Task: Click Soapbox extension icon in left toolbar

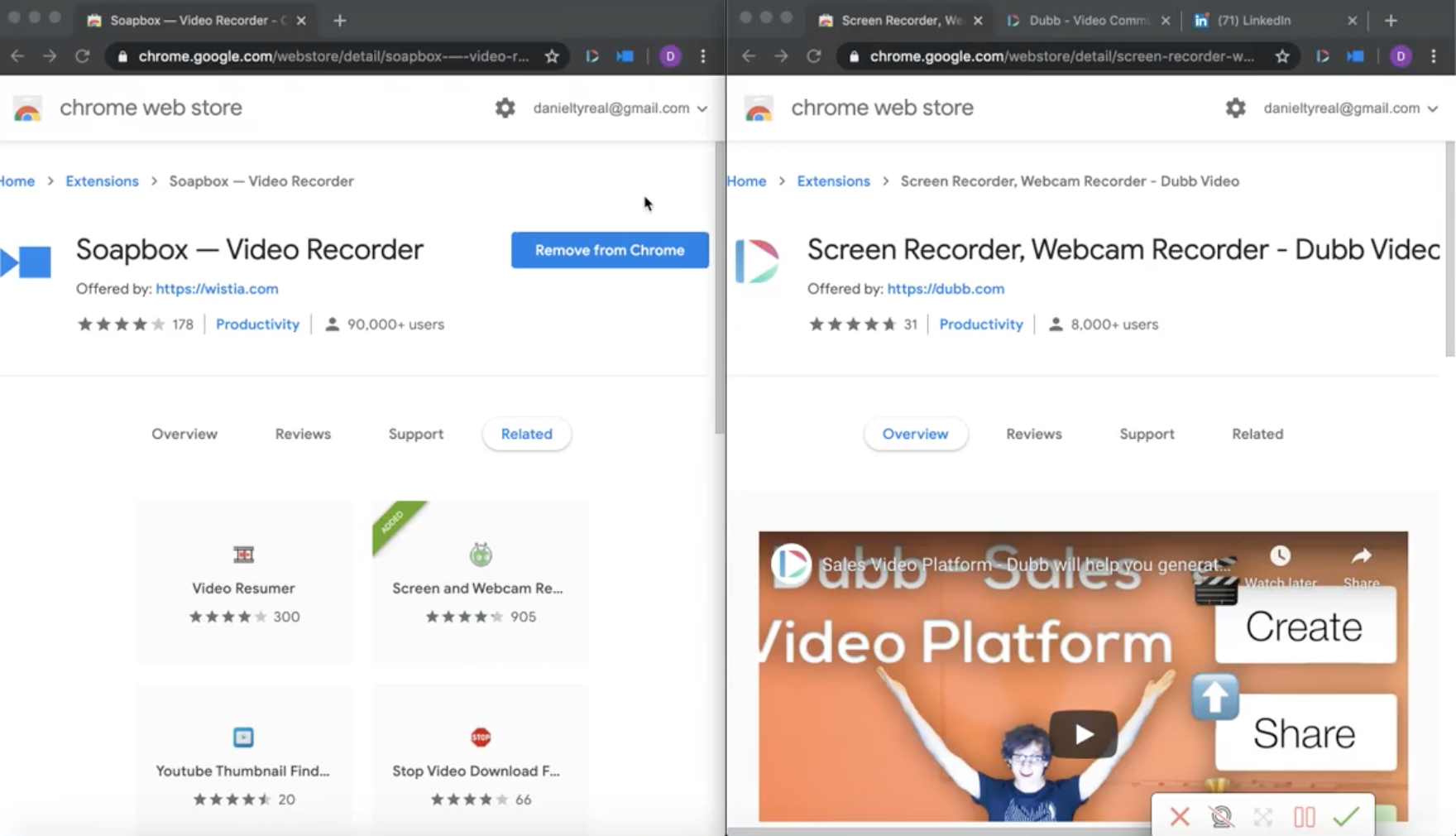Action: (625, 56)
